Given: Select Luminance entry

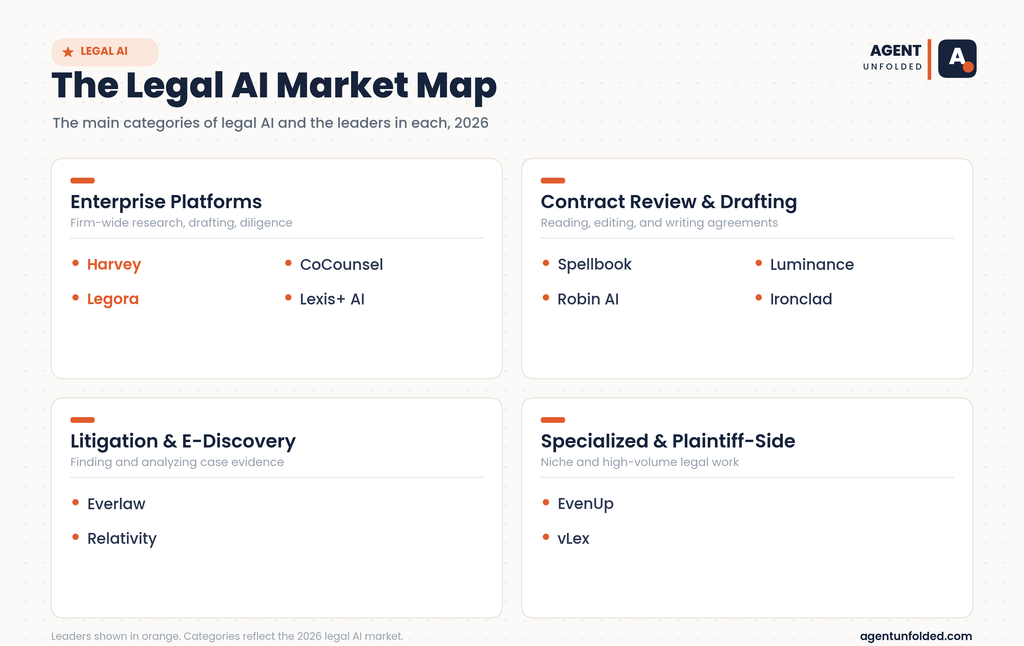Looking at the screenshot, I should tap(812, 265).
